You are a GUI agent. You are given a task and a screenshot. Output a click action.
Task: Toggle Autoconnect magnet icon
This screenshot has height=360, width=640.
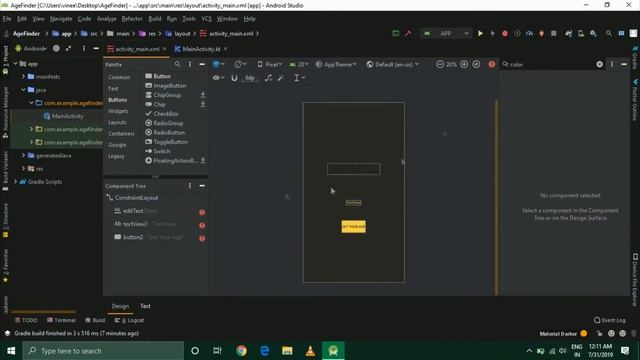pyautogui.click(x=234, y=78)
